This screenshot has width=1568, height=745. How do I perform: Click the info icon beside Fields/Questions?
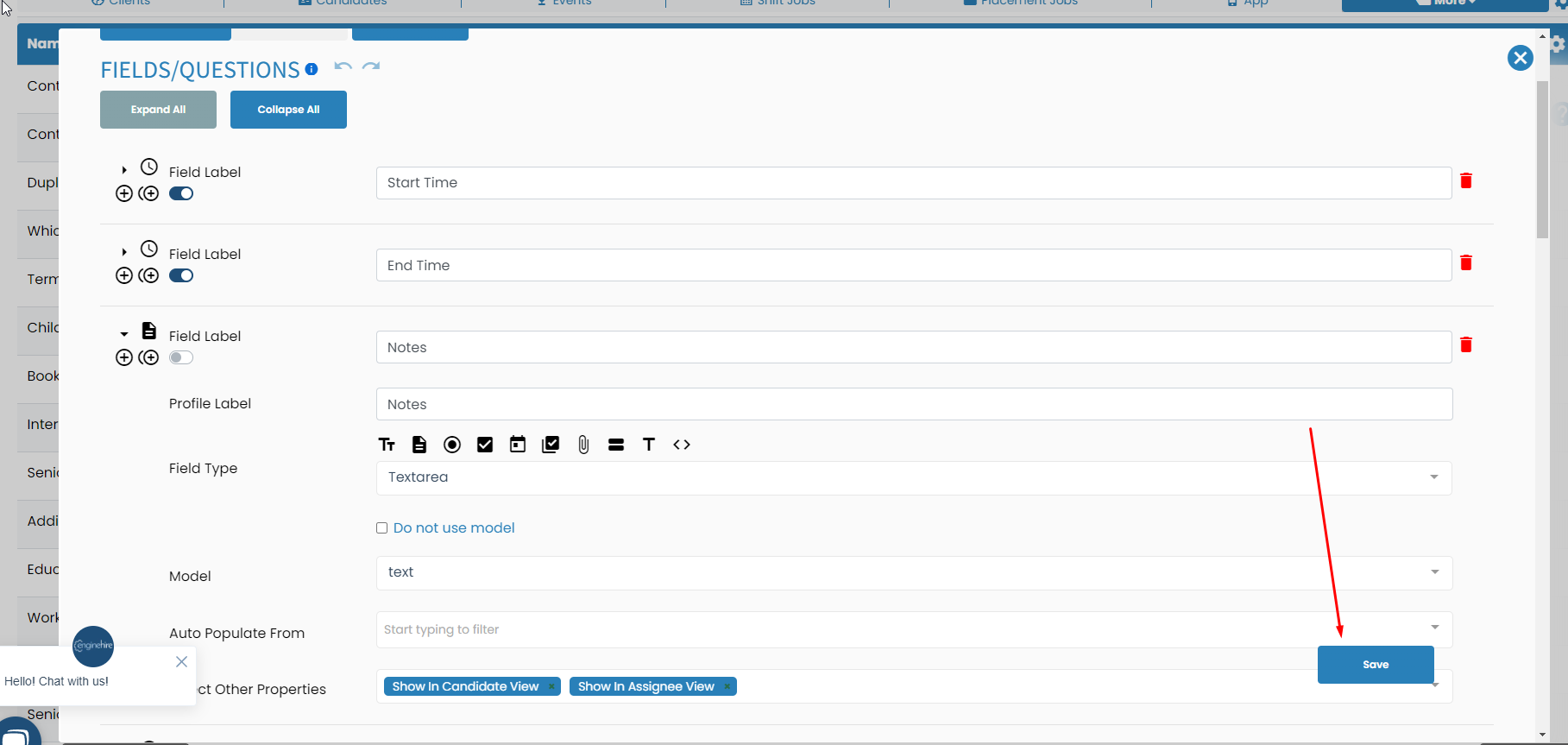(x=312, y=69)
